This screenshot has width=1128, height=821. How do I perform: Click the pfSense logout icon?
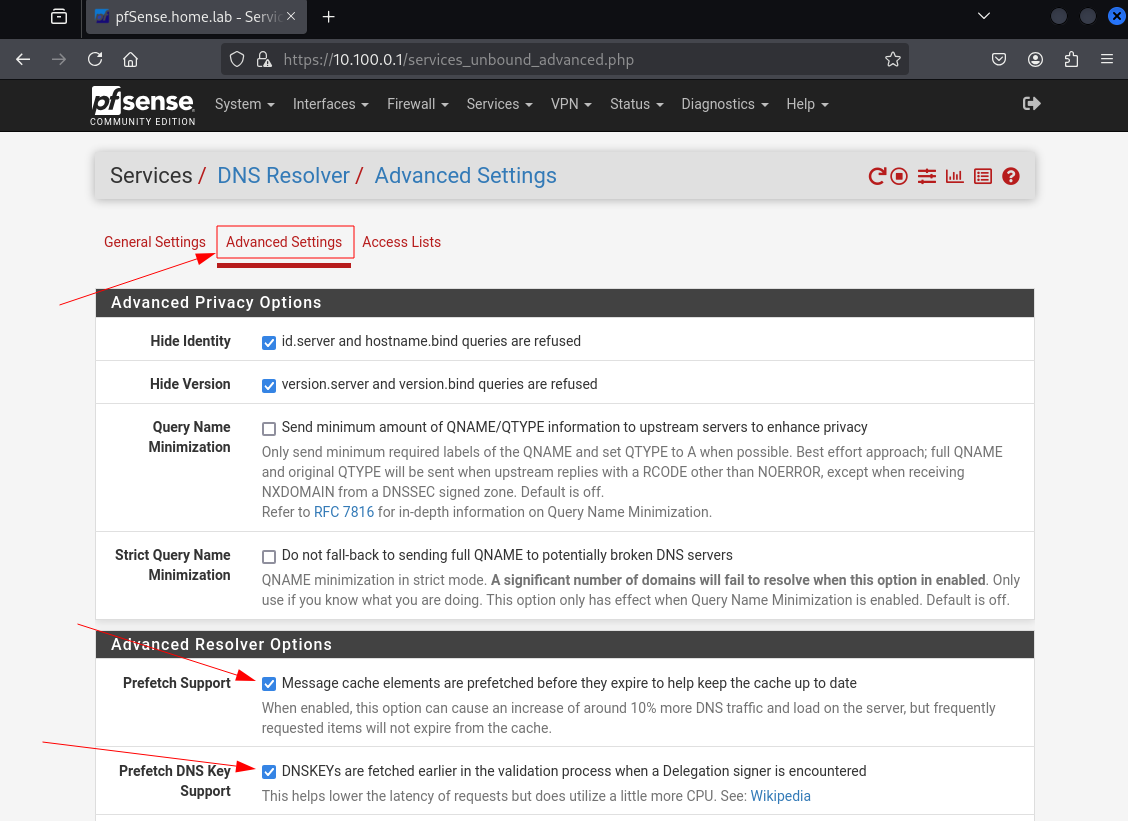pos(1032,104)
